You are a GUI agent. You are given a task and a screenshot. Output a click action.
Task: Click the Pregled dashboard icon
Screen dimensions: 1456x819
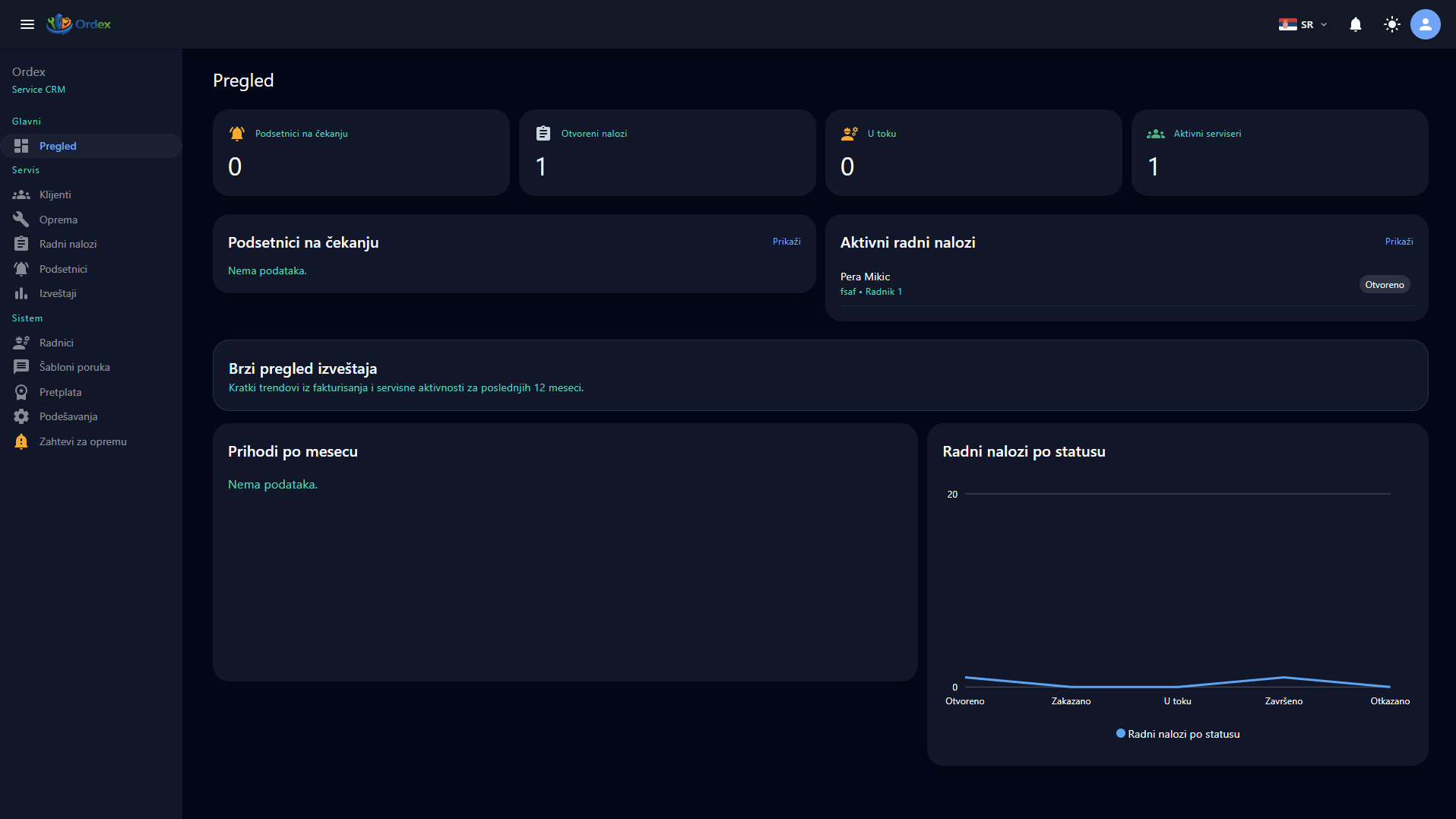pos(21,146)
